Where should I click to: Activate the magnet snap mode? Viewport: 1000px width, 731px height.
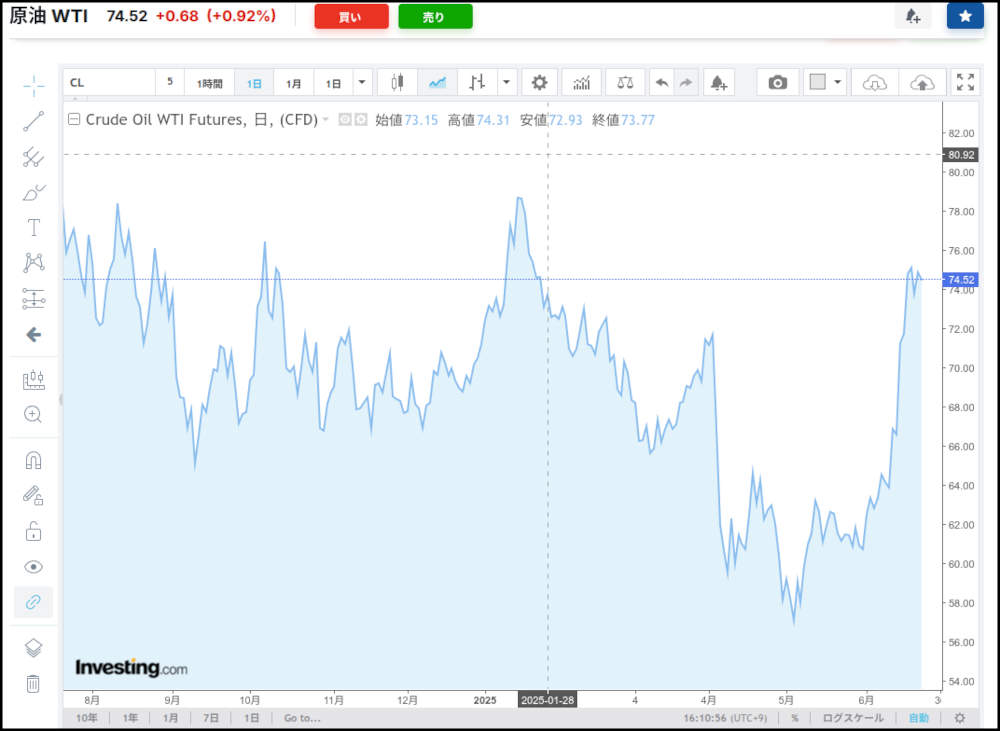click(x=33, y=460)
